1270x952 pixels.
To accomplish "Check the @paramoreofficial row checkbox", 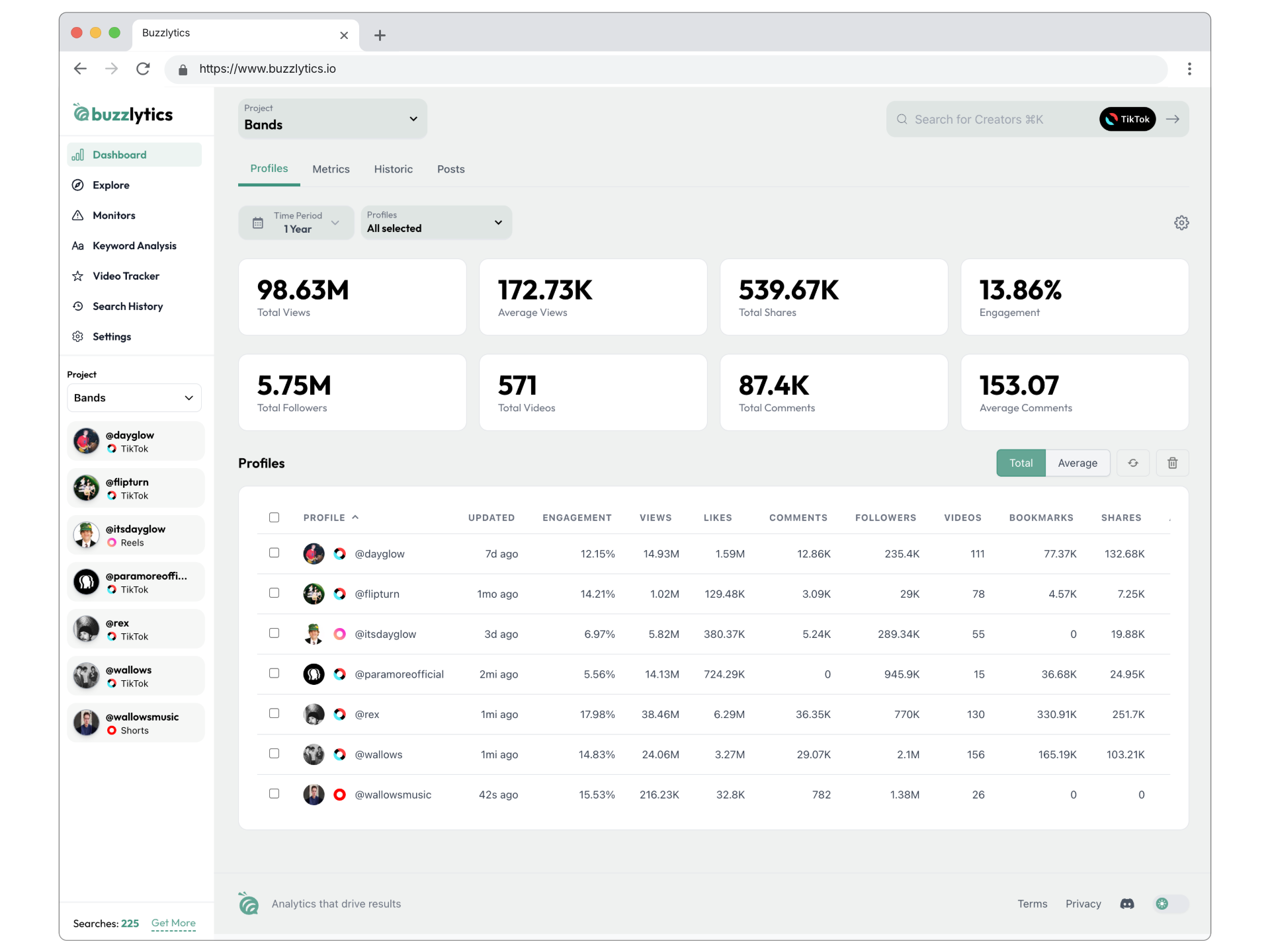I will (x=274, y=673).
